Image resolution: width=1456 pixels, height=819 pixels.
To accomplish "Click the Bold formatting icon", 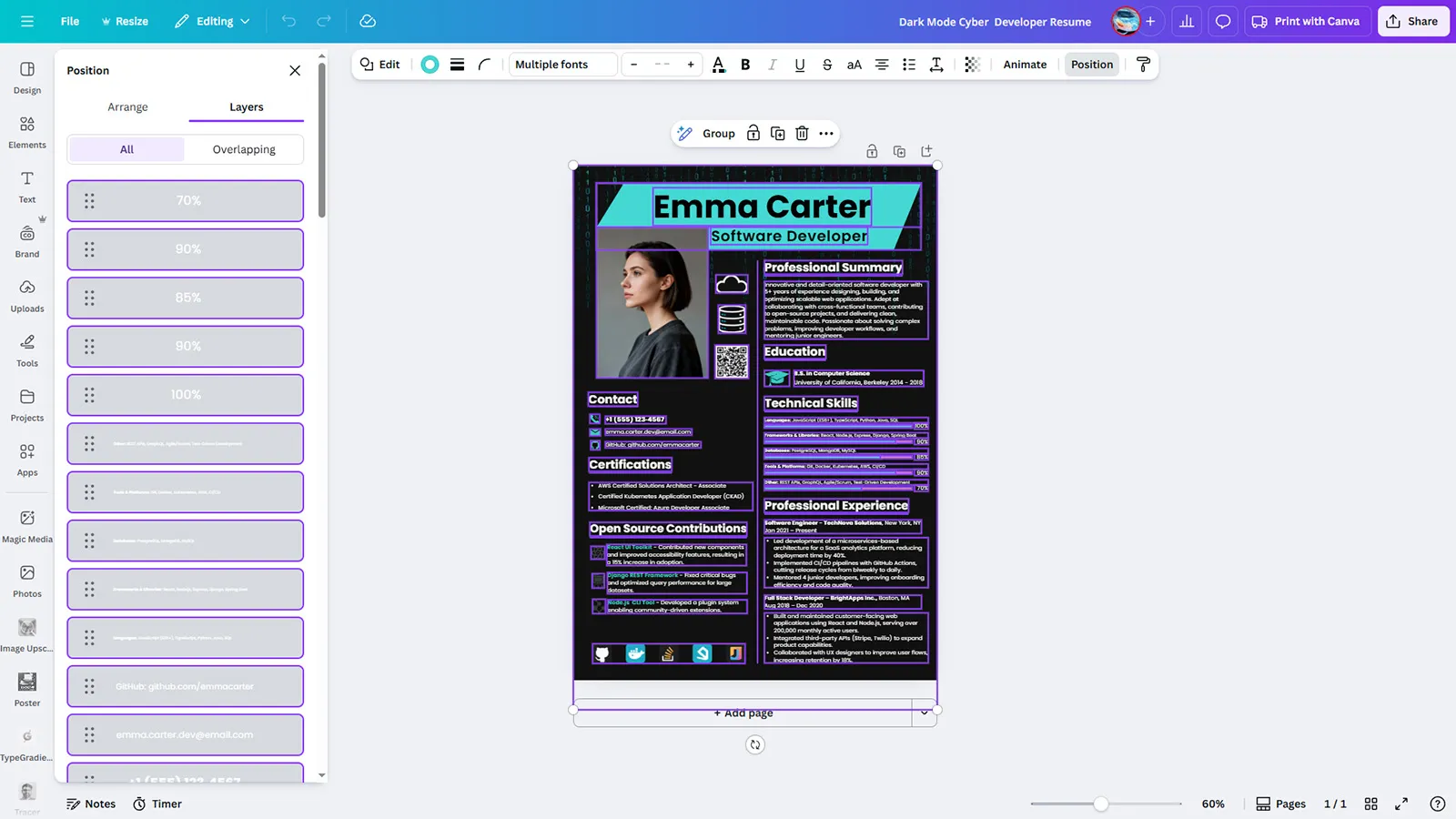I will coord(745,65).
